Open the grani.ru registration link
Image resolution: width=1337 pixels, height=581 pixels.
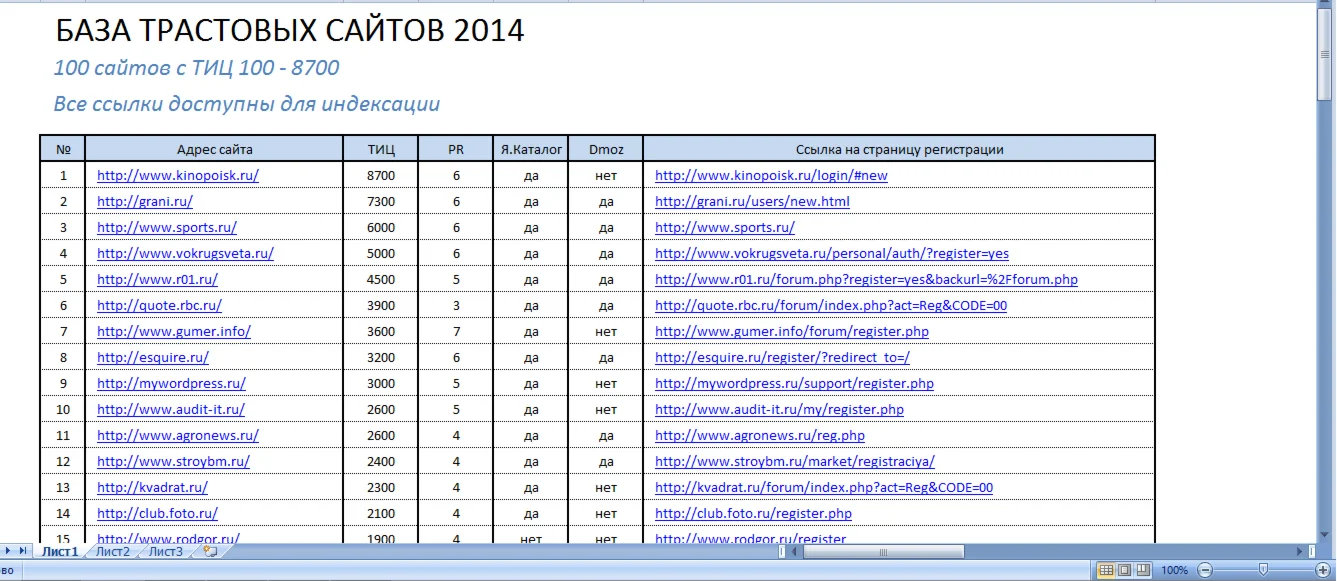(x=751, y=200)
